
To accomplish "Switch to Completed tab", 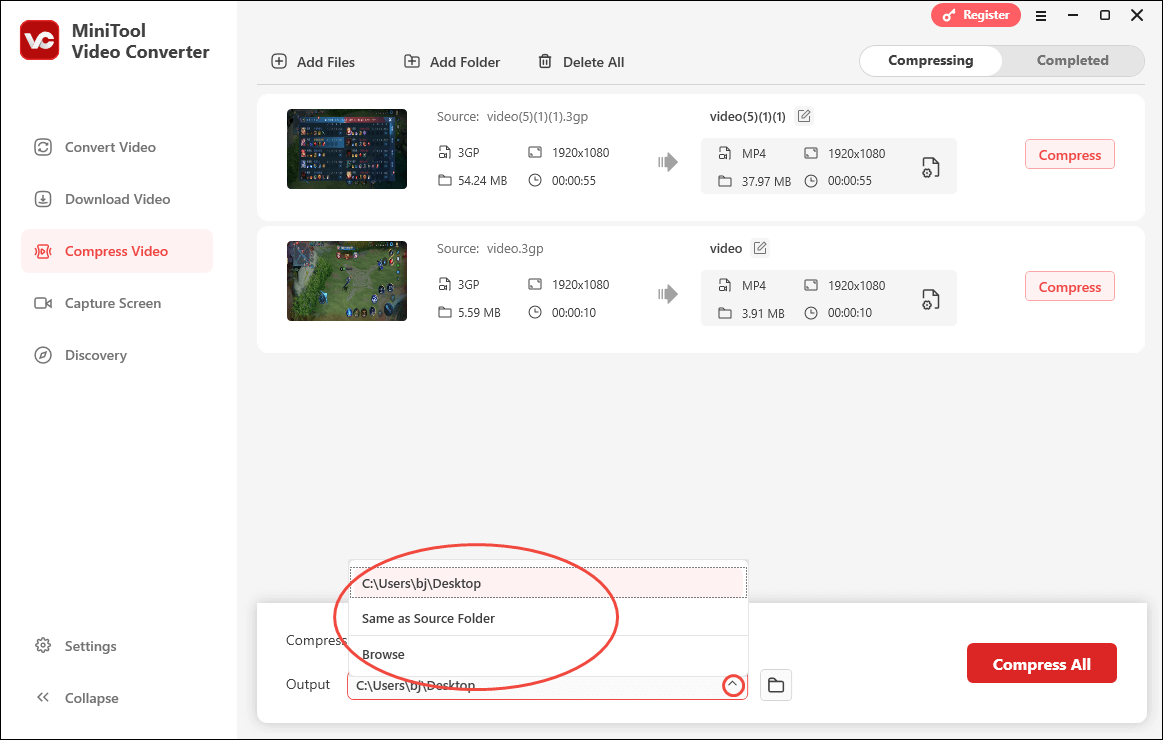I will [x=1073, y=61].
